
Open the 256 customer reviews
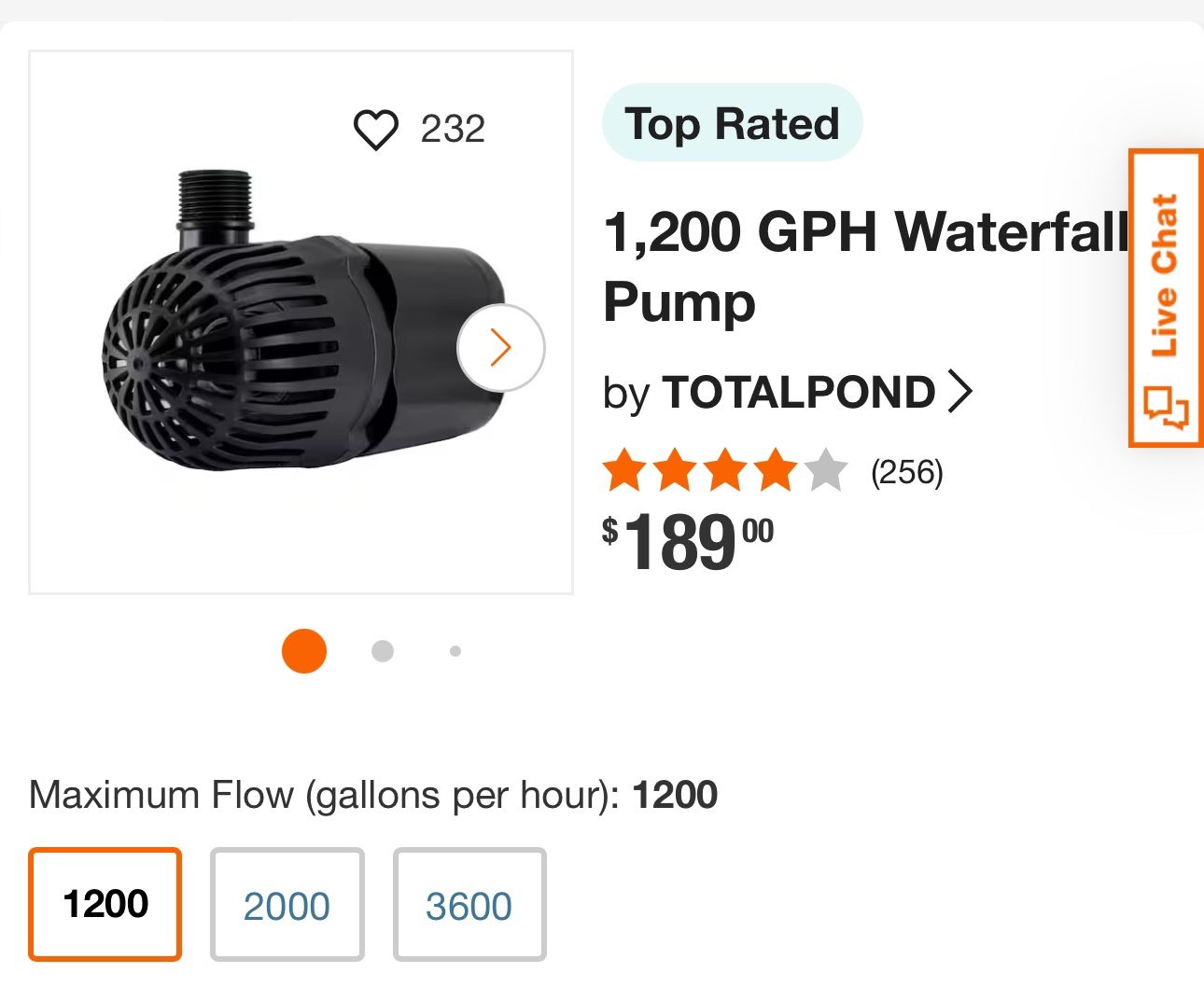[x=907, y=472]
